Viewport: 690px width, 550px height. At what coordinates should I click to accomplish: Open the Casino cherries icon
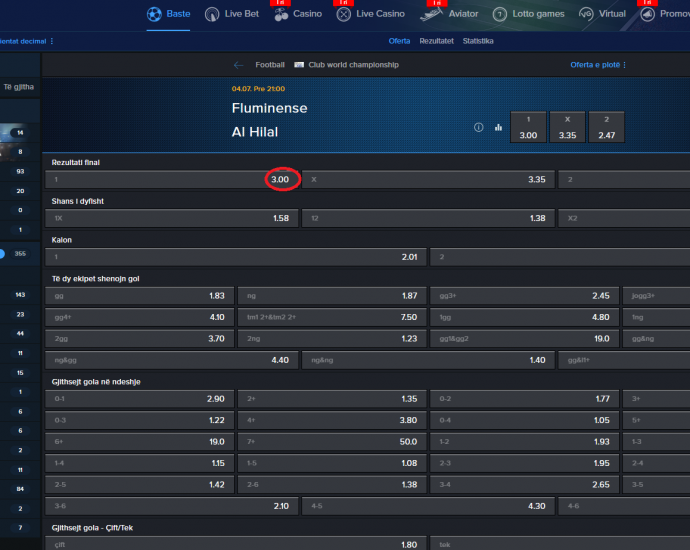click(x=281, y=15)
